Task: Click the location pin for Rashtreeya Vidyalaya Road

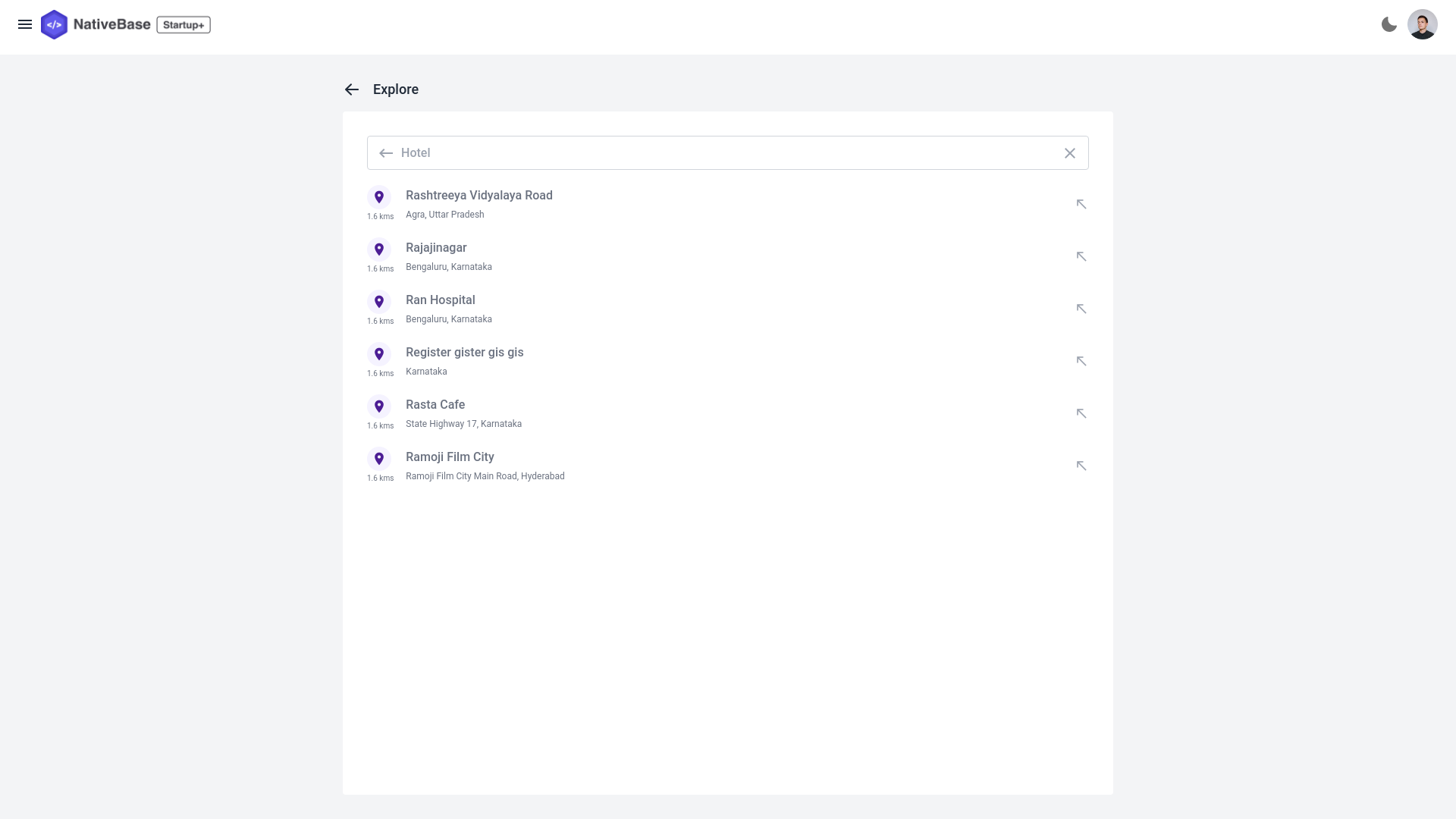Action: point(379,197)
